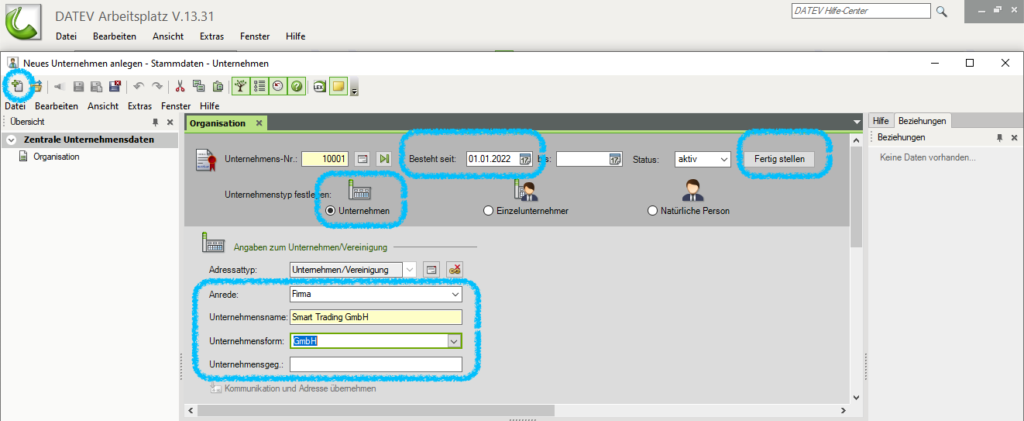Close the Organisation tab

click(259, 123)
